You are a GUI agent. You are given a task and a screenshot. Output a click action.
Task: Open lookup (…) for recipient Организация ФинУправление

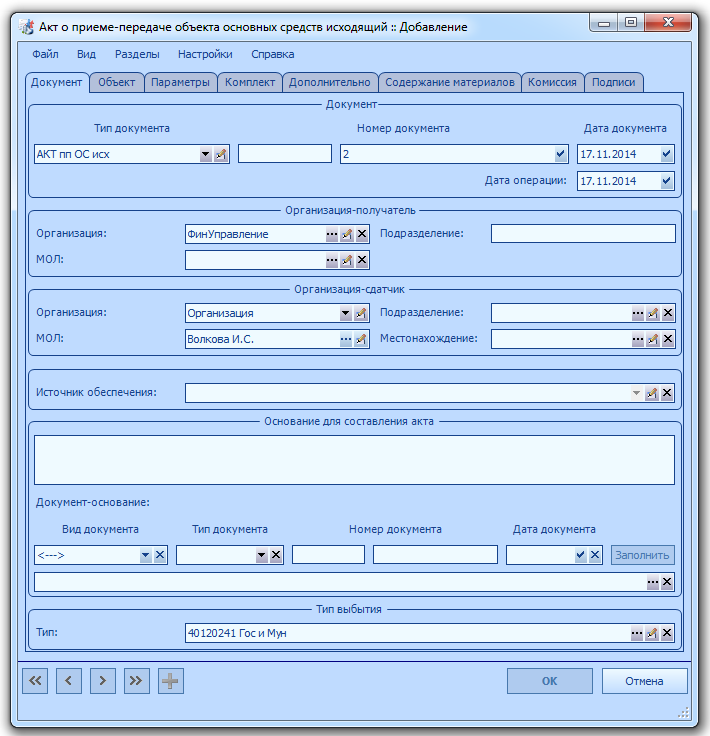pyautogui.click(x=332, y=234)
